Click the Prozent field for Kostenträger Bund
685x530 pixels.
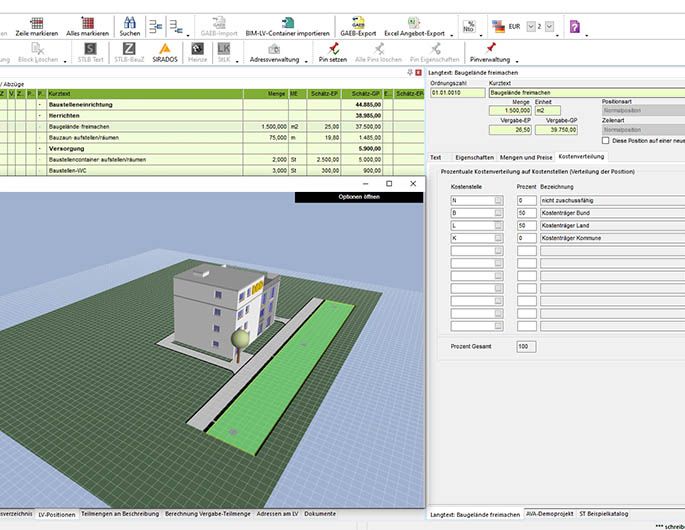(x=526, y=213)
